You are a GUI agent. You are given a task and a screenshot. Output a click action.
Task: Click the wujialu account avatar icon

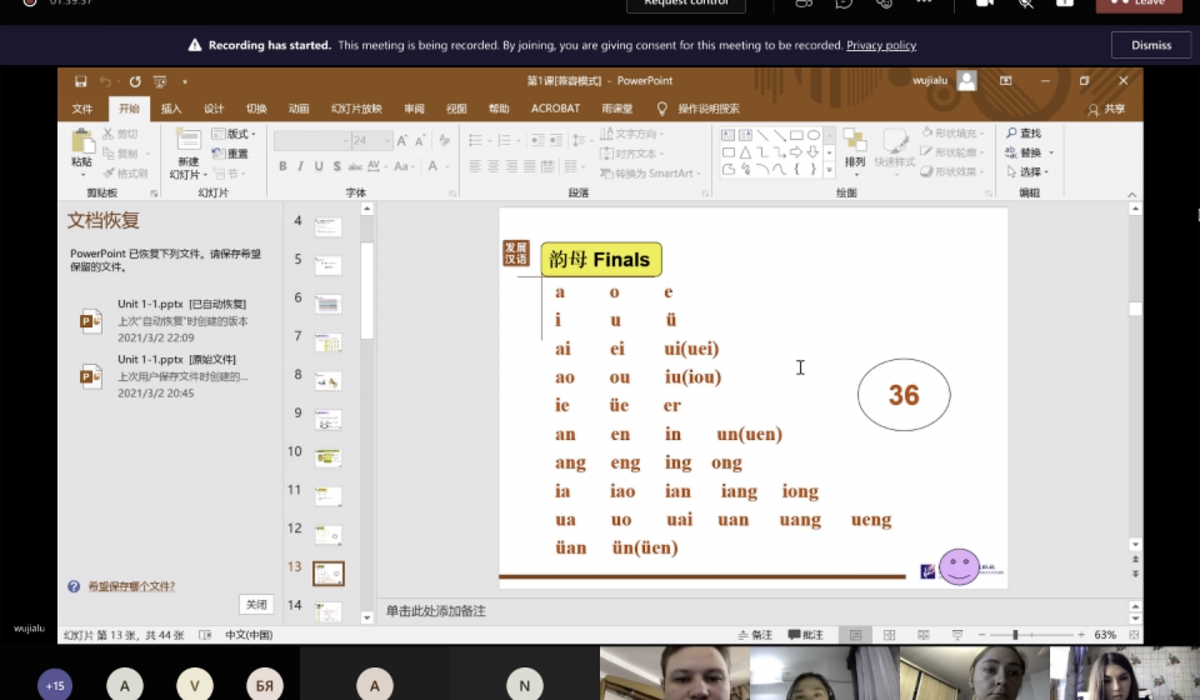966,81
